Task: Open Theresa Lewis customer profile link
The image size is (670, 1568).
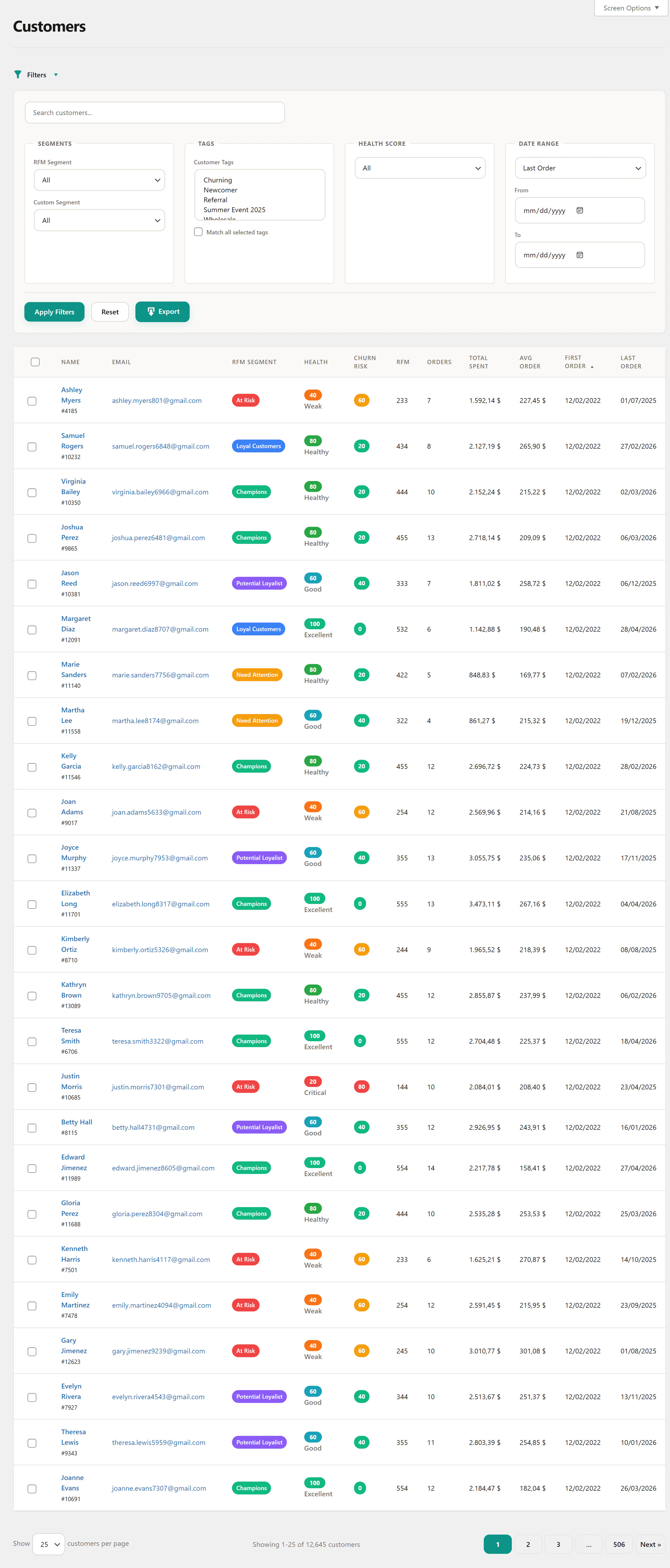Action: point(73,1437)
